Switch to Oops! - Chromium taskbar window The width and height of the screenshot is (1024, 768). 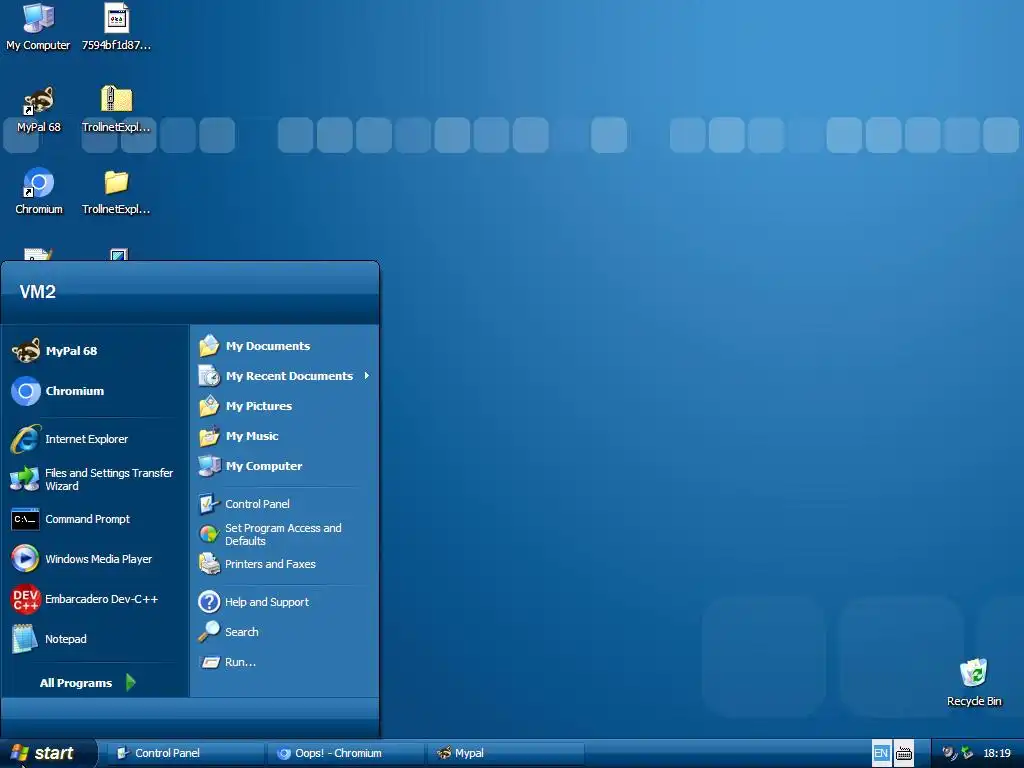(345, 754)
